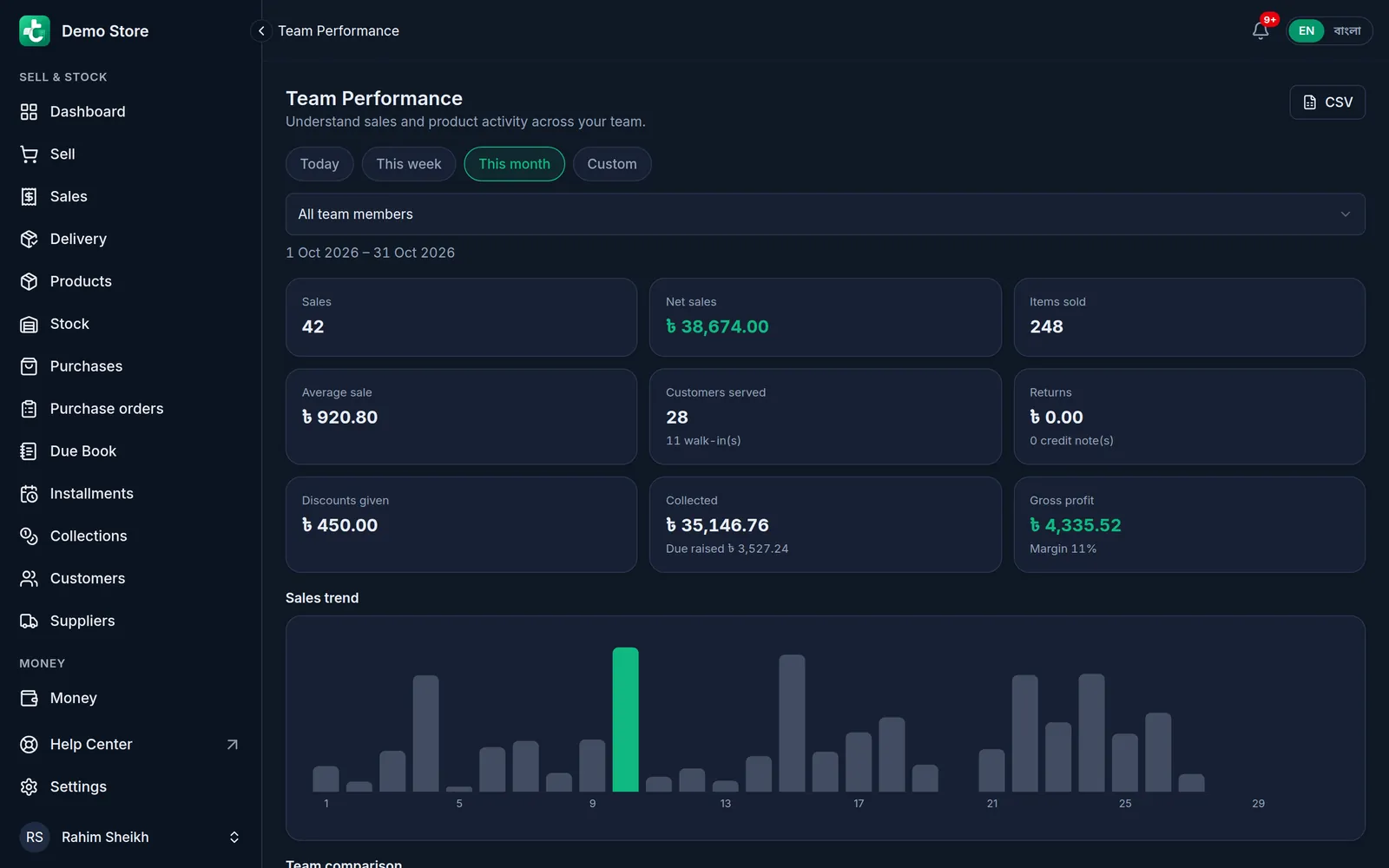The width and height of the screenshot is (1389, 868).
Task: Open notifications bell icon
Action: tap(1261, 31)
